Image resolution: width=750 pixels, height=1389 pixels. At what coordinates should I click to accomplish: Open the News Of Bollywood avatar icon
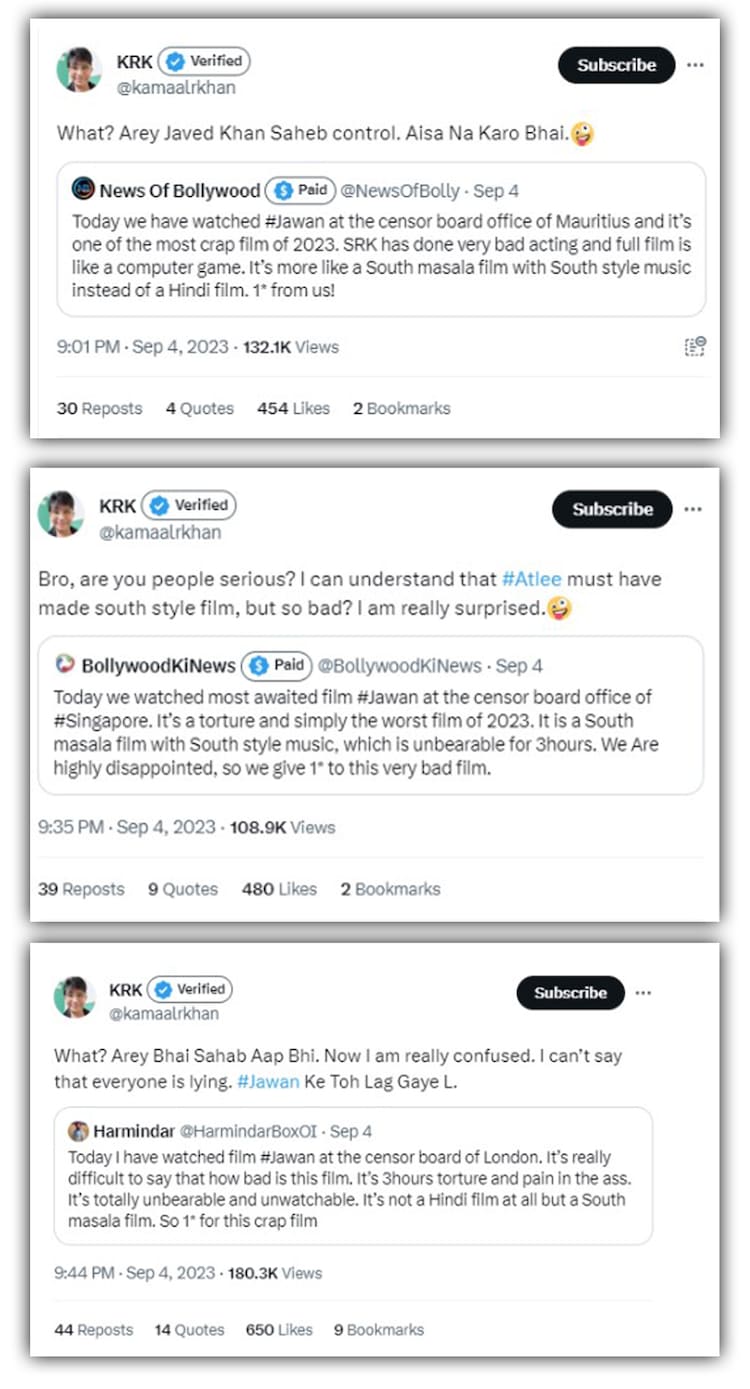pyautogui.click(x=83, y=190)
